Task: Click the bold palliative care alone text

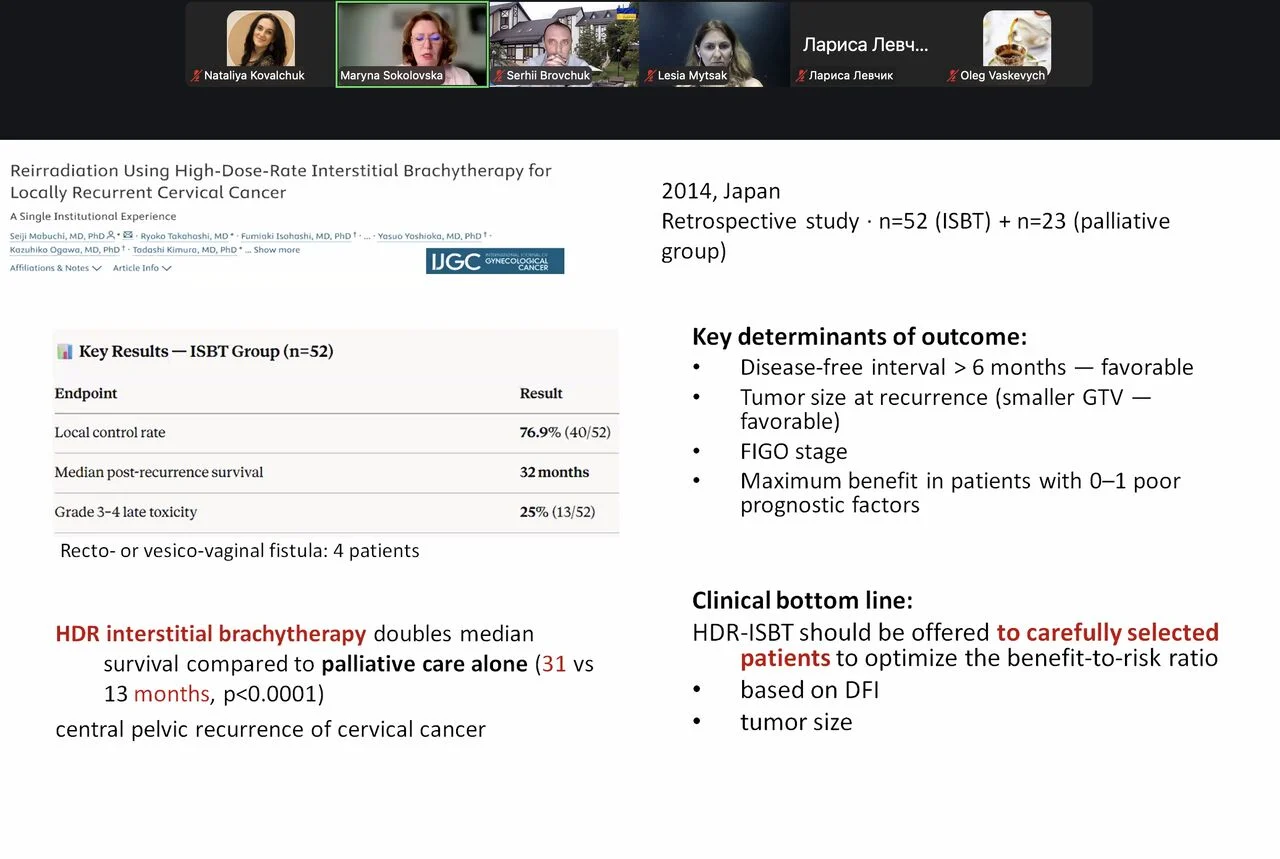Action: pos(424,664)
